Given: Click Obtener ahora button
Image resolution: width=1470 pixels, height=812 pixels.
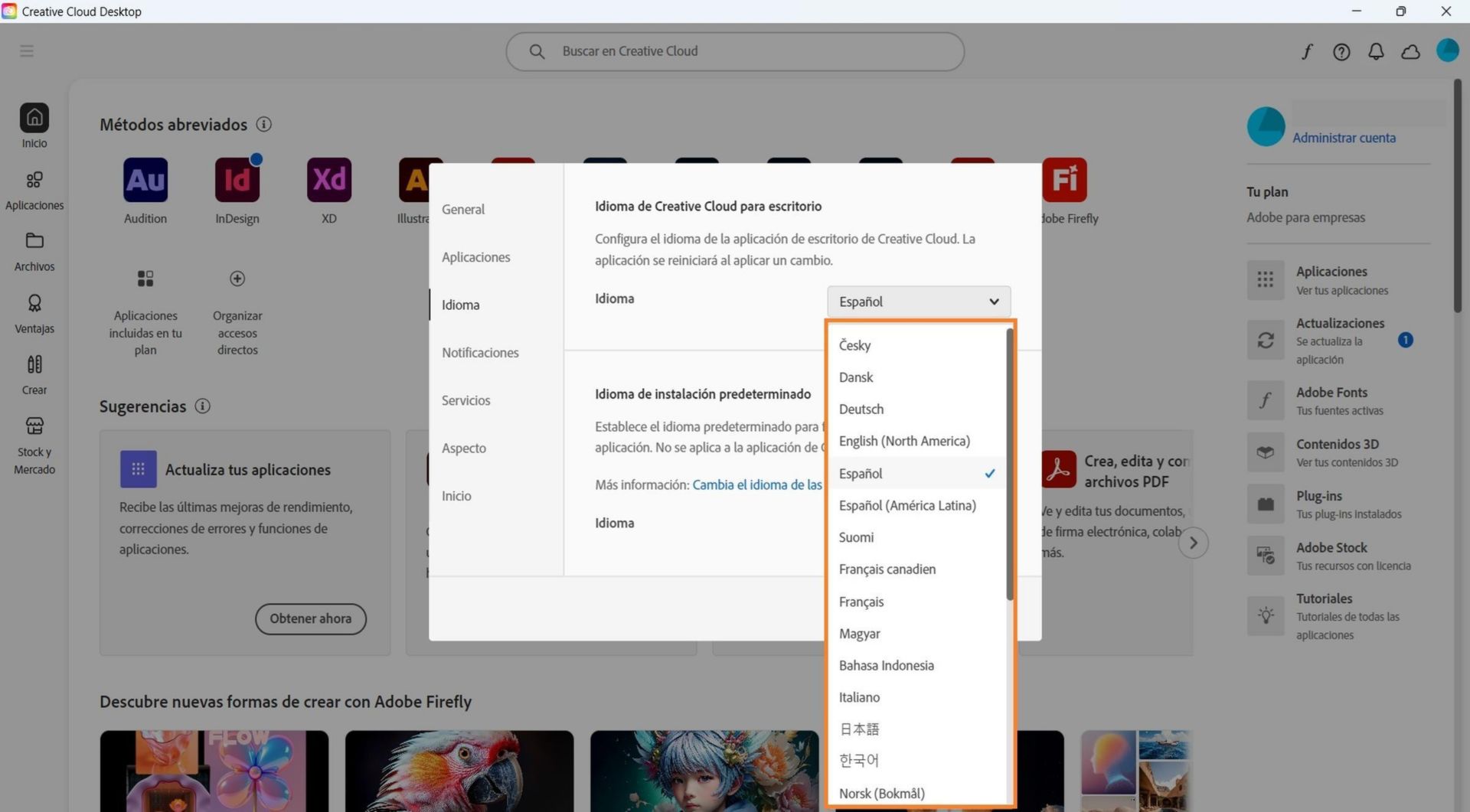Looking at the screenshot, I should pos(311,618).
